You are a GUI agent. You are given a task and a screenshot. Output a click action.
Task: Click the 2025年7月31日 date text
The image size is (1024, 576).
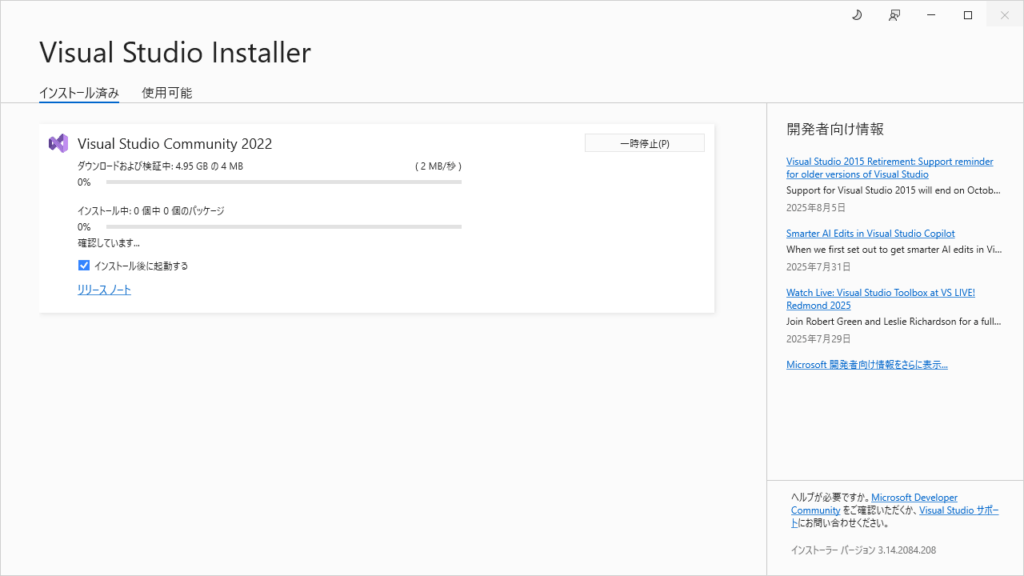[818, 266]
